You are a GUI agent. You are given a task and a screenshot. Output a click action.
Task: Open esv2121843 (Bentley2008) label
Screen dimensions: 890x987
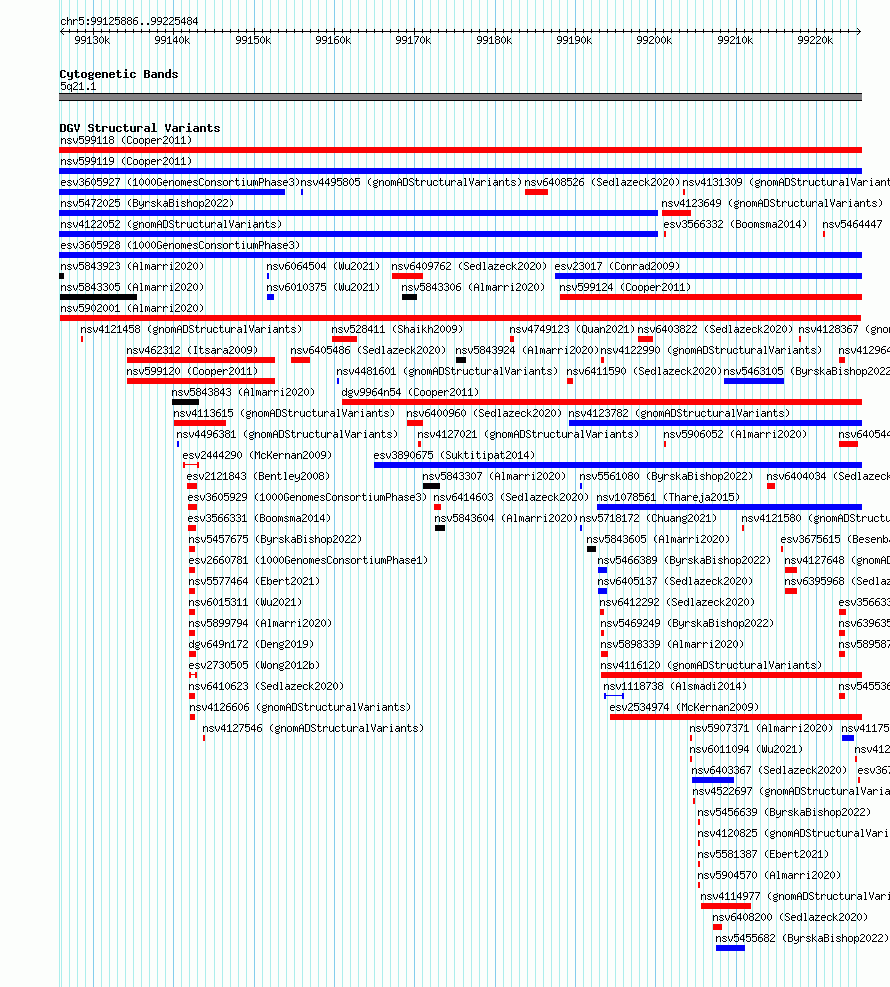click(258, 476)
